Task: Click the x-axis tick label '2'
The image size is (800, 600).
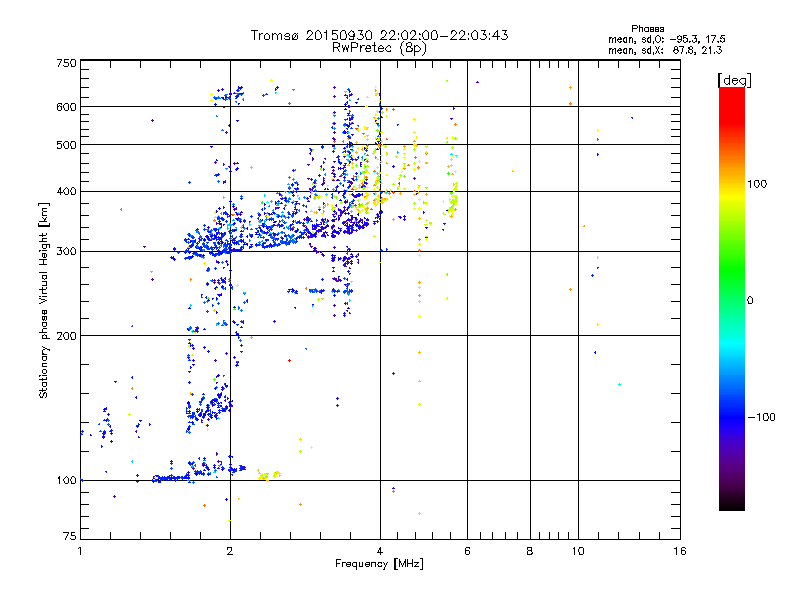Action: click(230, 551)
